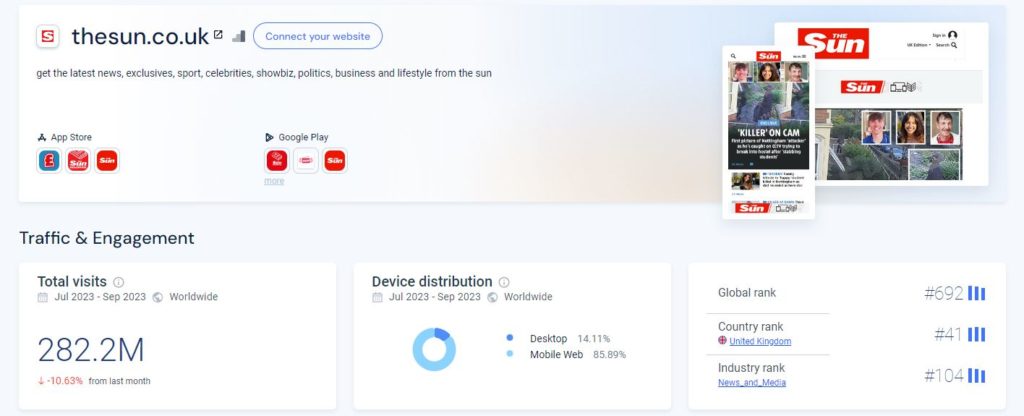1024x416 pixels.
Task: Click the bar-chart icon beside the domain name
Action: click(x=239, y=36)
